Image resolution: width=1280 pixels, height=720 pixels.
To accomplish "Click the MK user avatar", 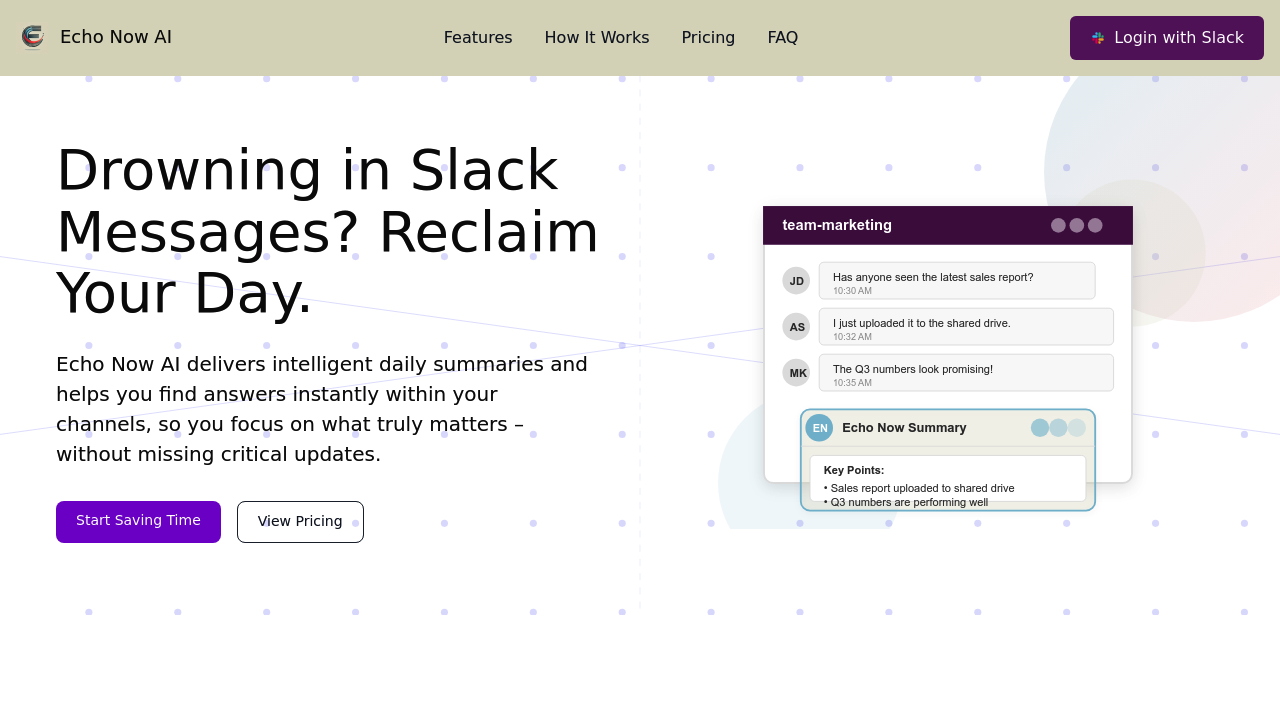I will (x=797, y=373).
